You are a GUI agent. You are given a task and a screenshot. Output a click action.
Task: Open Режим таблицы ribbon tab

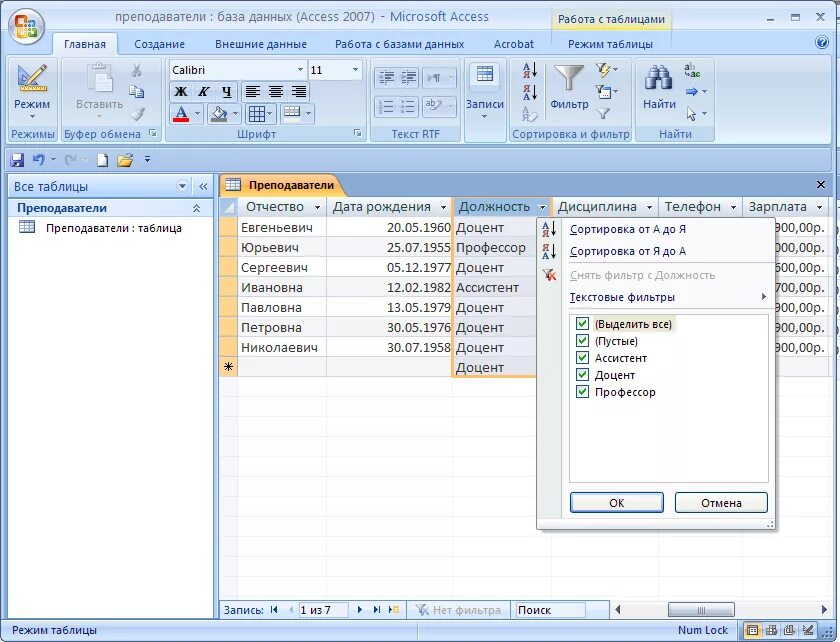coord(610,44)
